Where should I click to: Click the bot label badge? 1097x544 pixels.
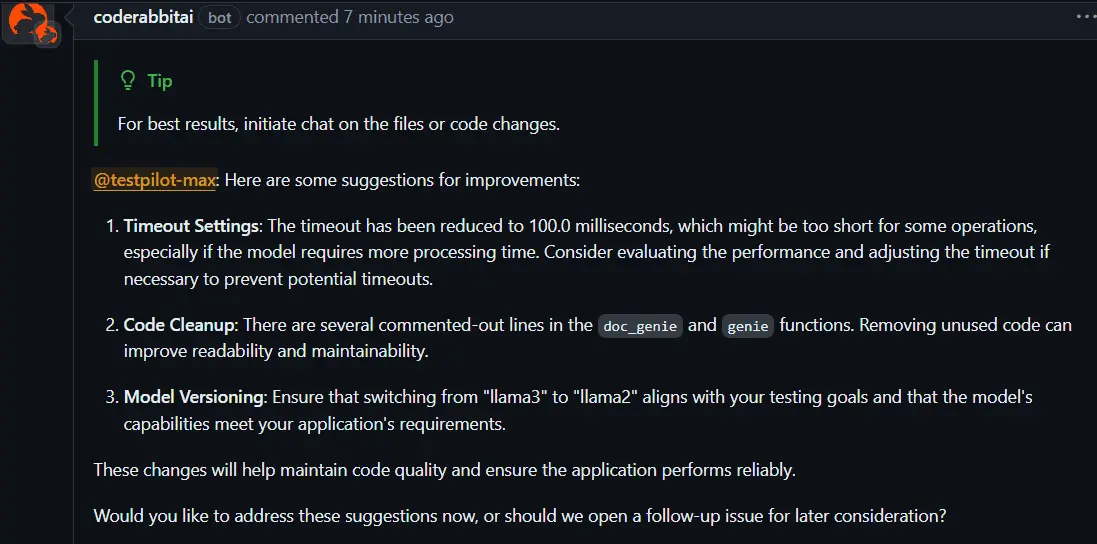(219, 18)
